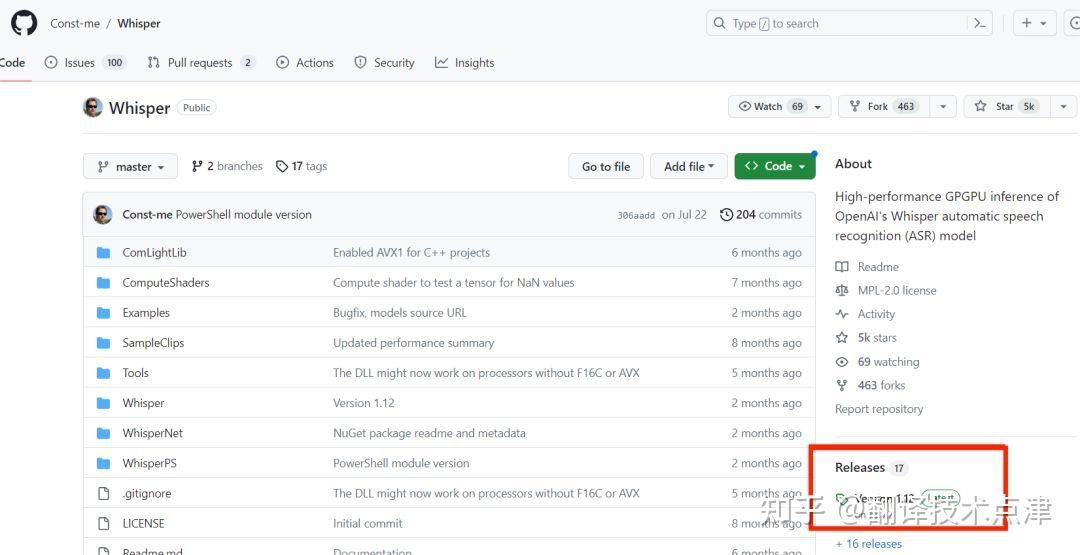View the 2 branches link

(227, 166)
